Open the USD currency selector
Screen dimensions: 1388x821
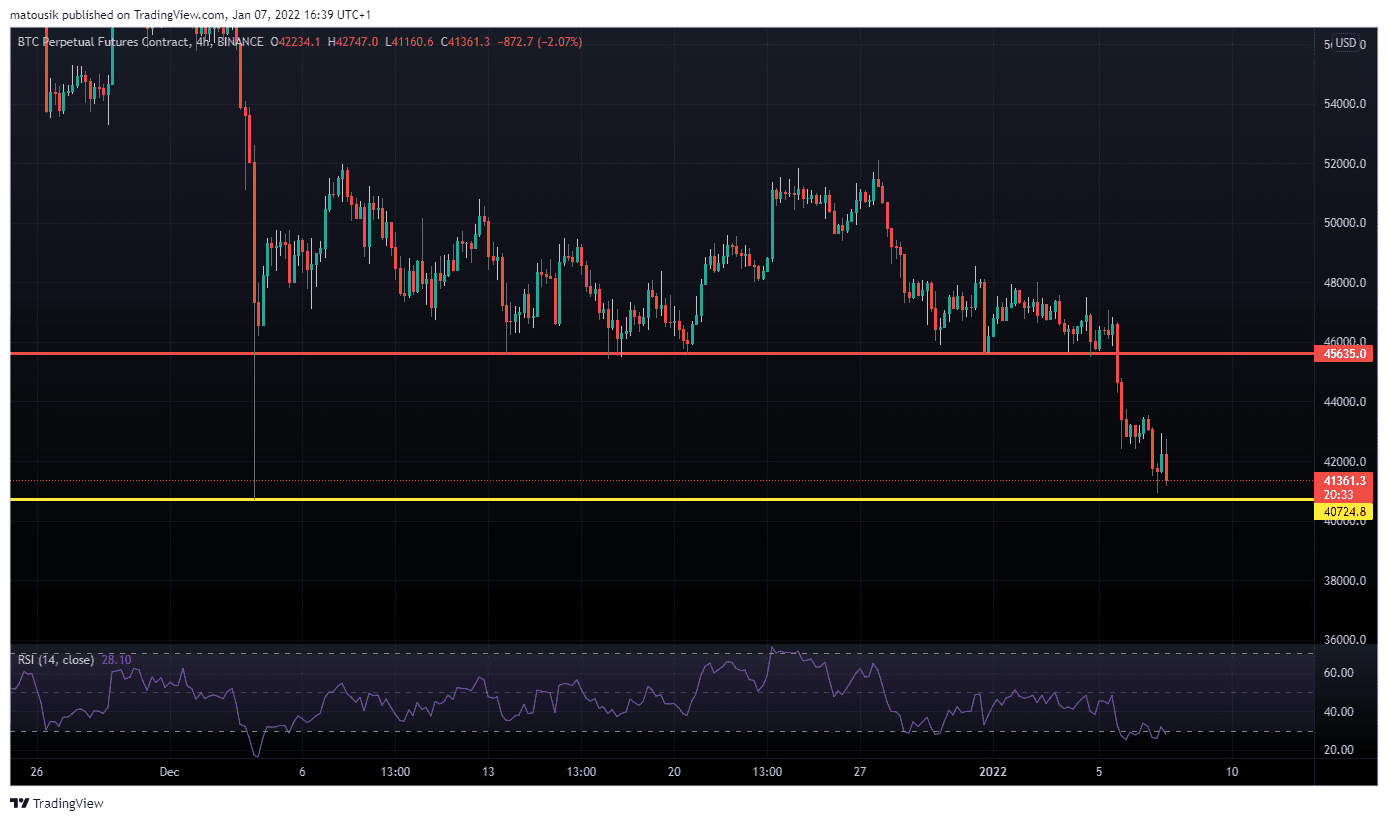point(1345,43)
